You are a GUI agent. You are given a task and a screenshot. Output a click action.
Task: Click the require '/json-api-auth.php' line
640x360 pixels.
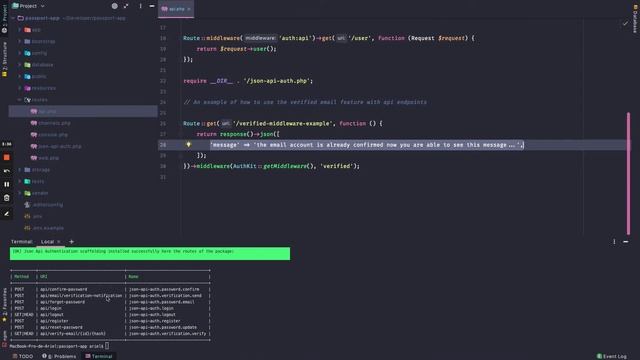pyautogui.click(x=248, y=81)
